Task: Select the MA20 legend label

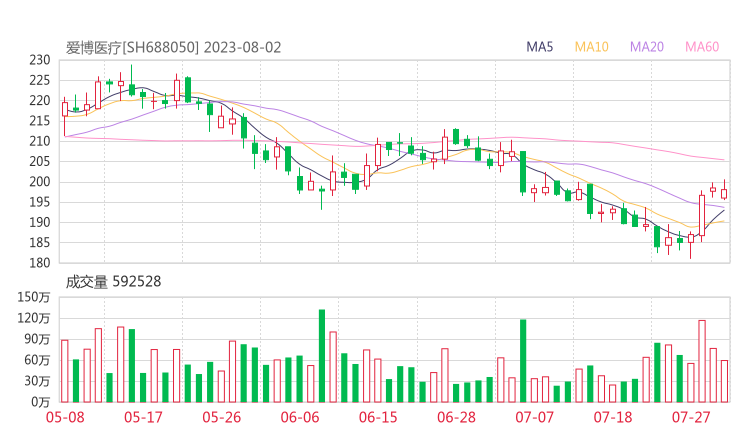Action: tap(647, 47)
